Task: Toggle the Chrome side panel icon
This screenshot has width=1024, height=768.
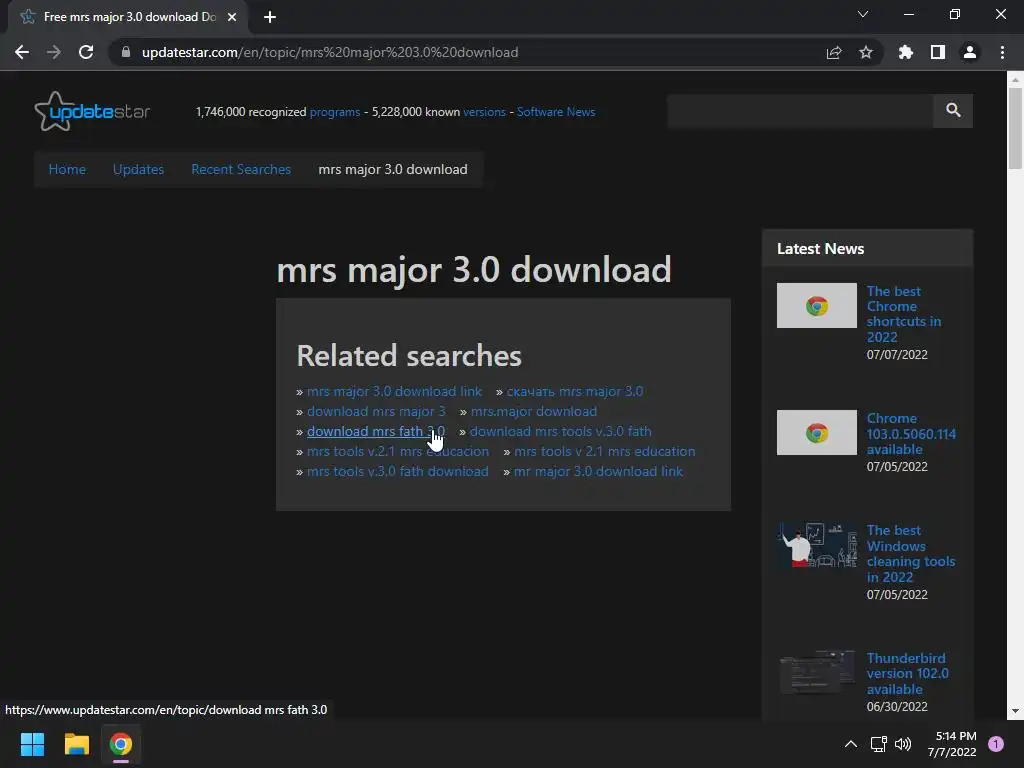Action: [x=937, y=52]
